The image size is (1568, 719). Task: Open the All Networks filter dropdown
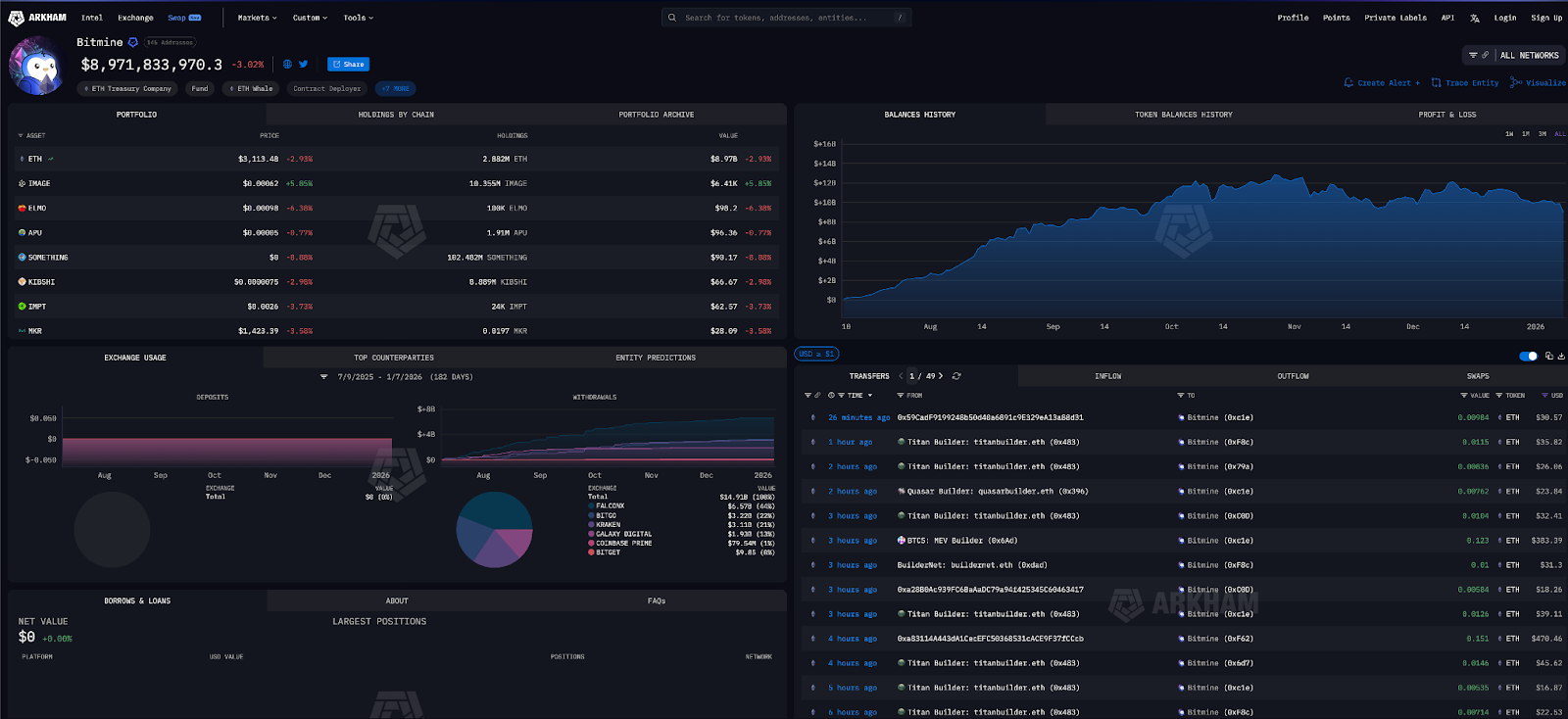[1528, 56]
